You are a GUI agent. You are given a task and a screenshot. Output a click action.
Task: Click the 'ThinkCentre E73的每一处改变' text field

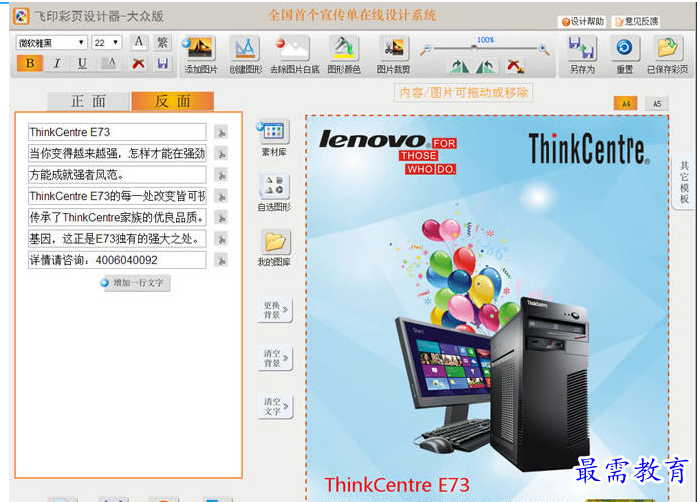pyautogui.click(x=117, y=196)
